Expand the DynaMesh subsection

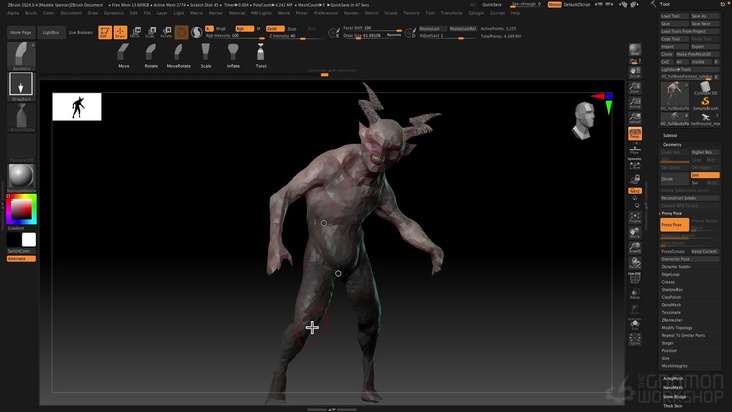[671, 305]
